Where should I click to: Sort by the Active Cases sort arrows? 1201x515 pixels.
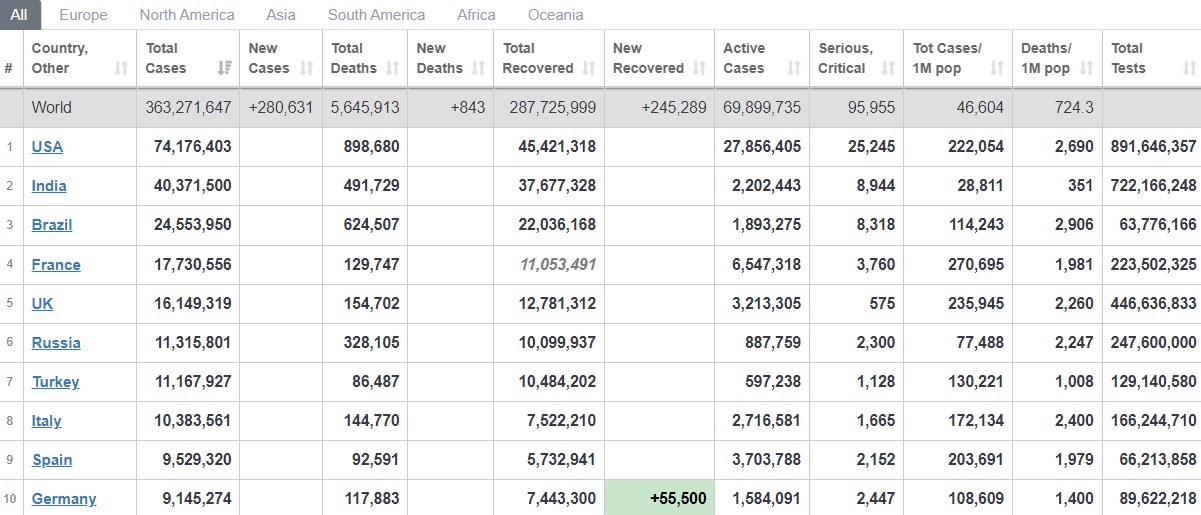794,69
